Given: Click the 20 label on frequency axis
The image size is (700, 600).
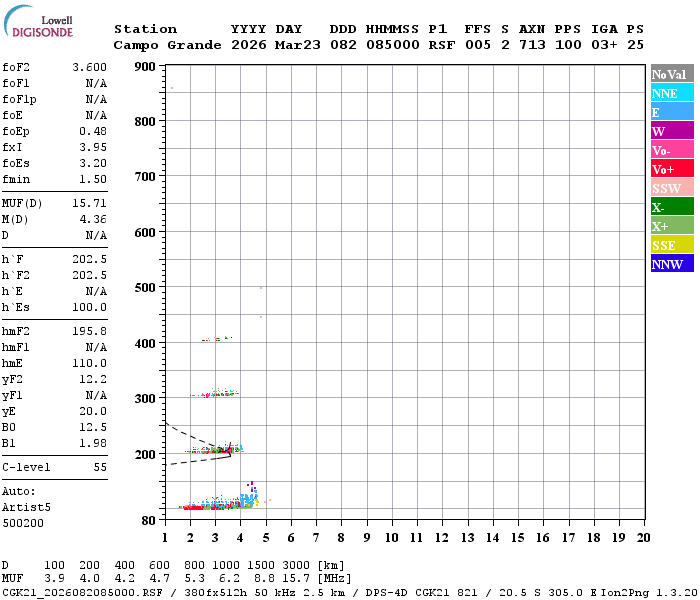Looking at the screenshot, I should coord(644,537).
